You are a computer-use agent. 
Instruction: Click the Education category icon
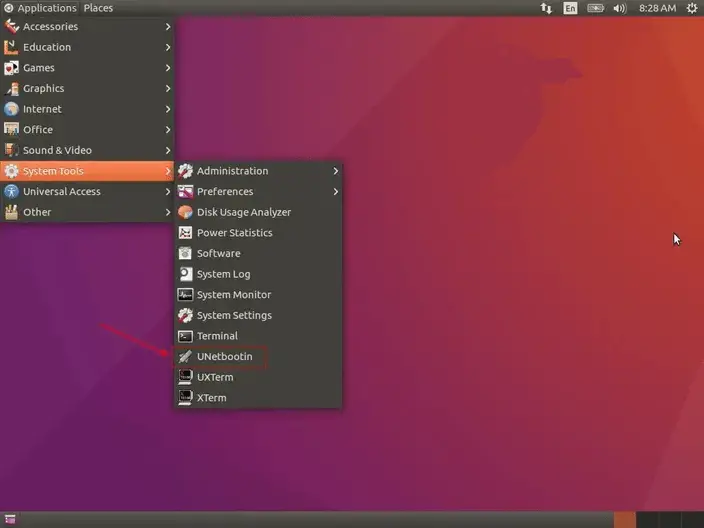click(x=11, y=47)
